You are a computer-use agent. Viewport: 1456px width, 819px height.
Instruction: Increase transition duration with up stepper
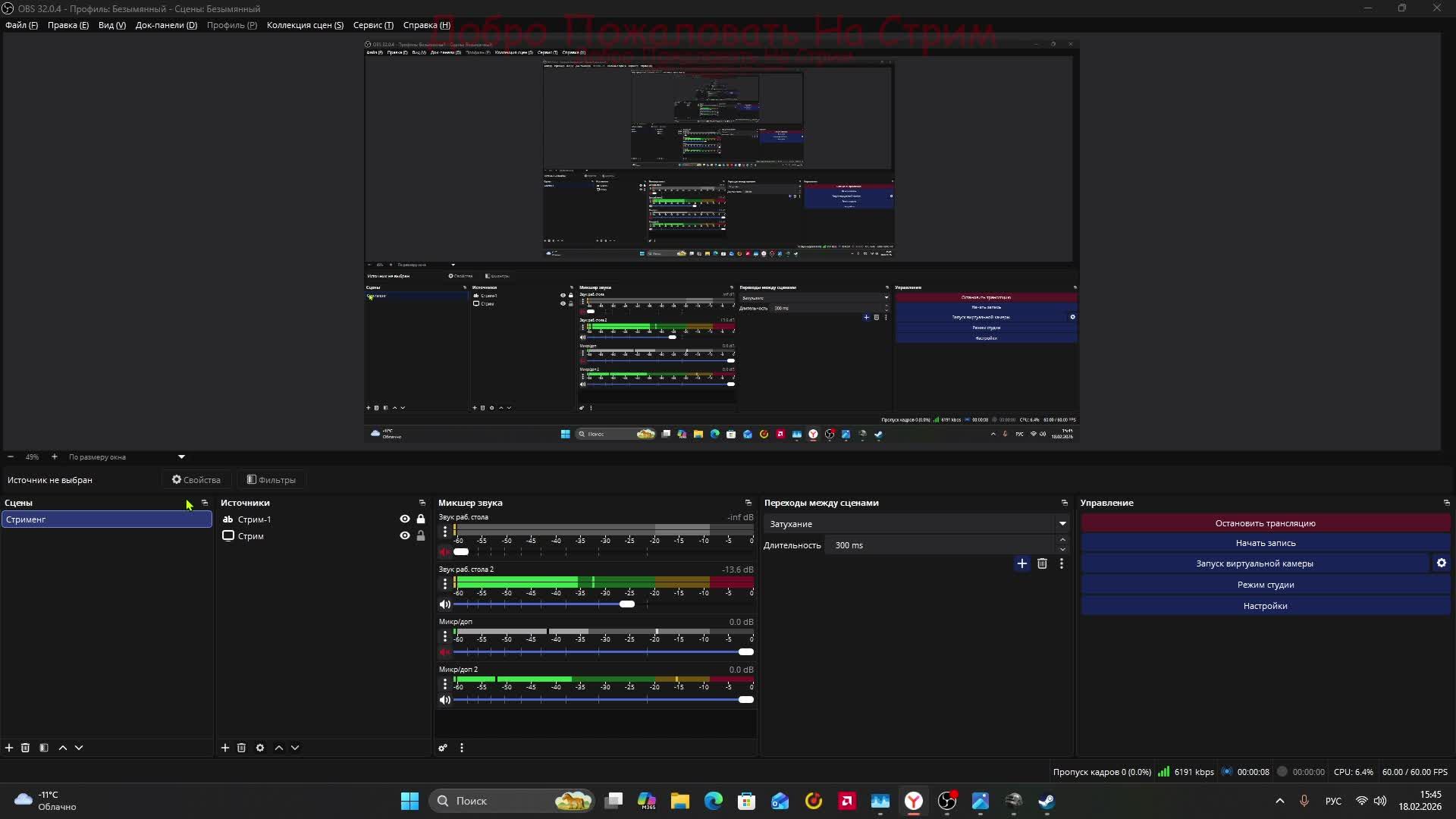click(1062, 540)
